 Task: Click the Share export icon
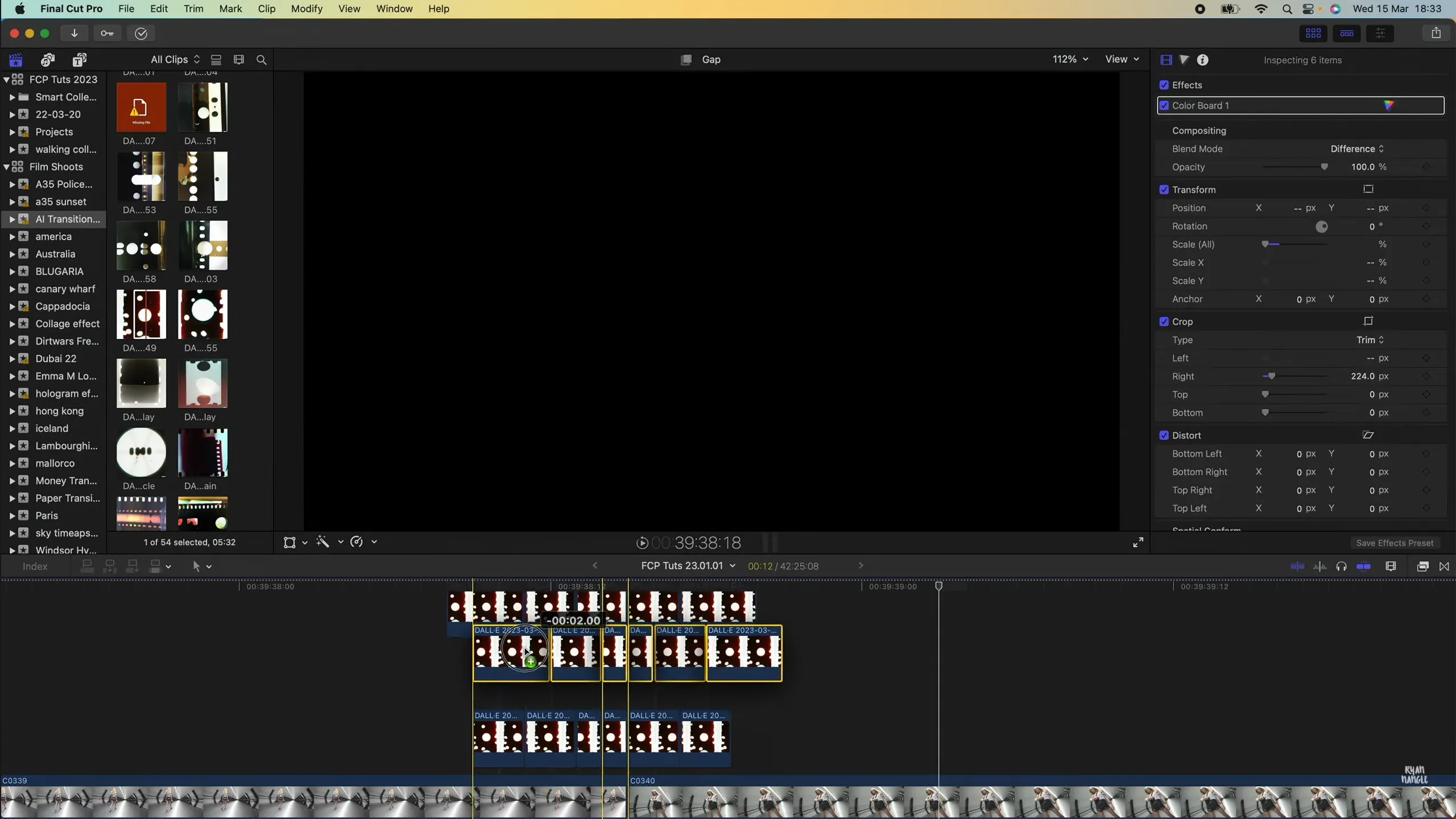[1436, 33]
